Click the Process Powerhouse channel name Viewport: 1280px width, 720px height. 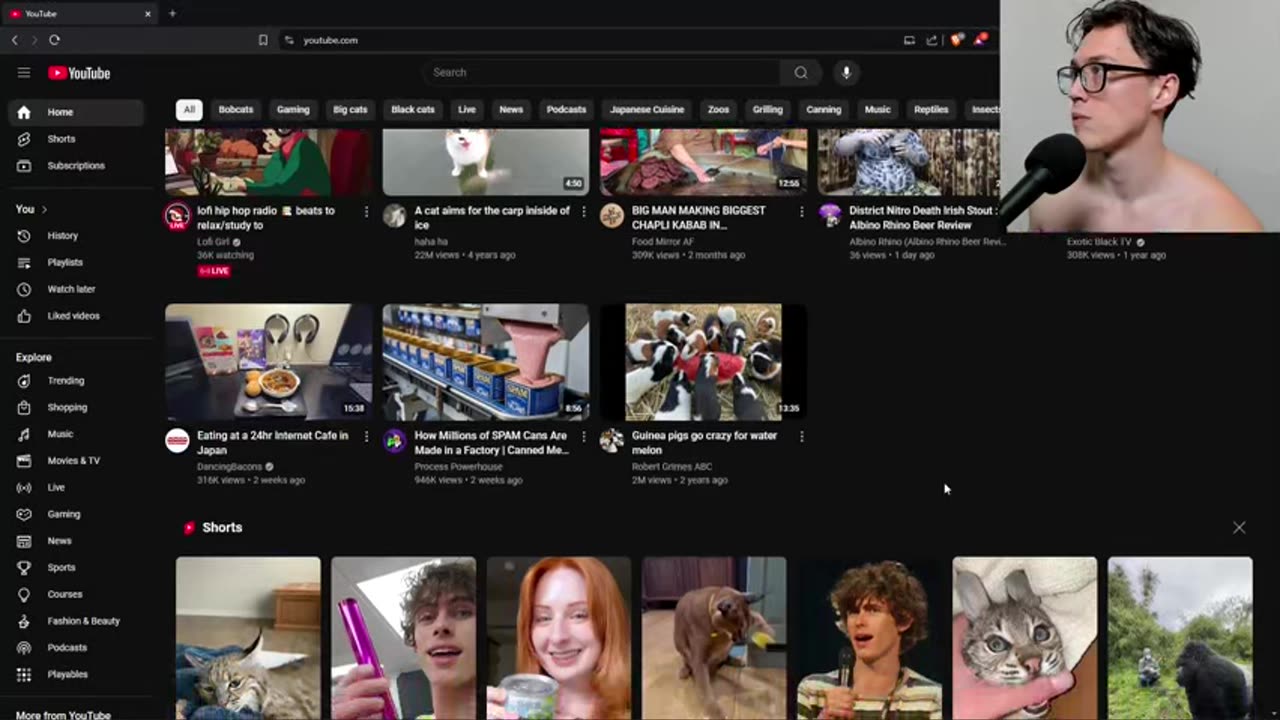[458, 467]
